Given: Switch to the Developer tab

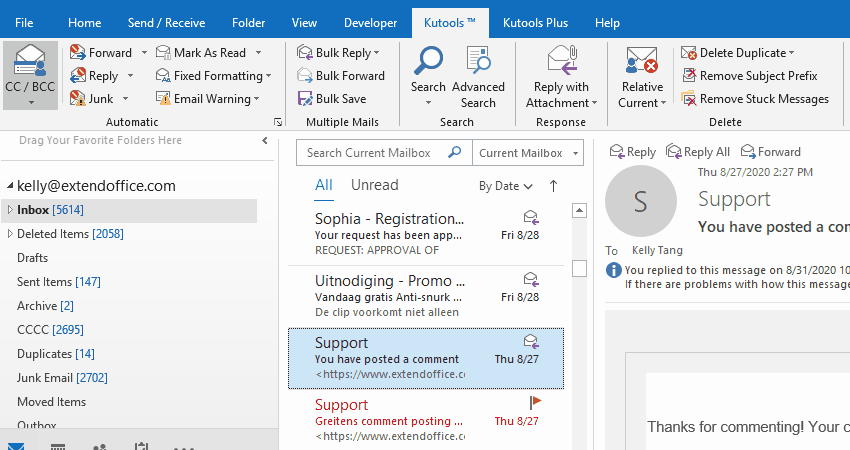Looking at the screenshot, I should pos(370,23).
